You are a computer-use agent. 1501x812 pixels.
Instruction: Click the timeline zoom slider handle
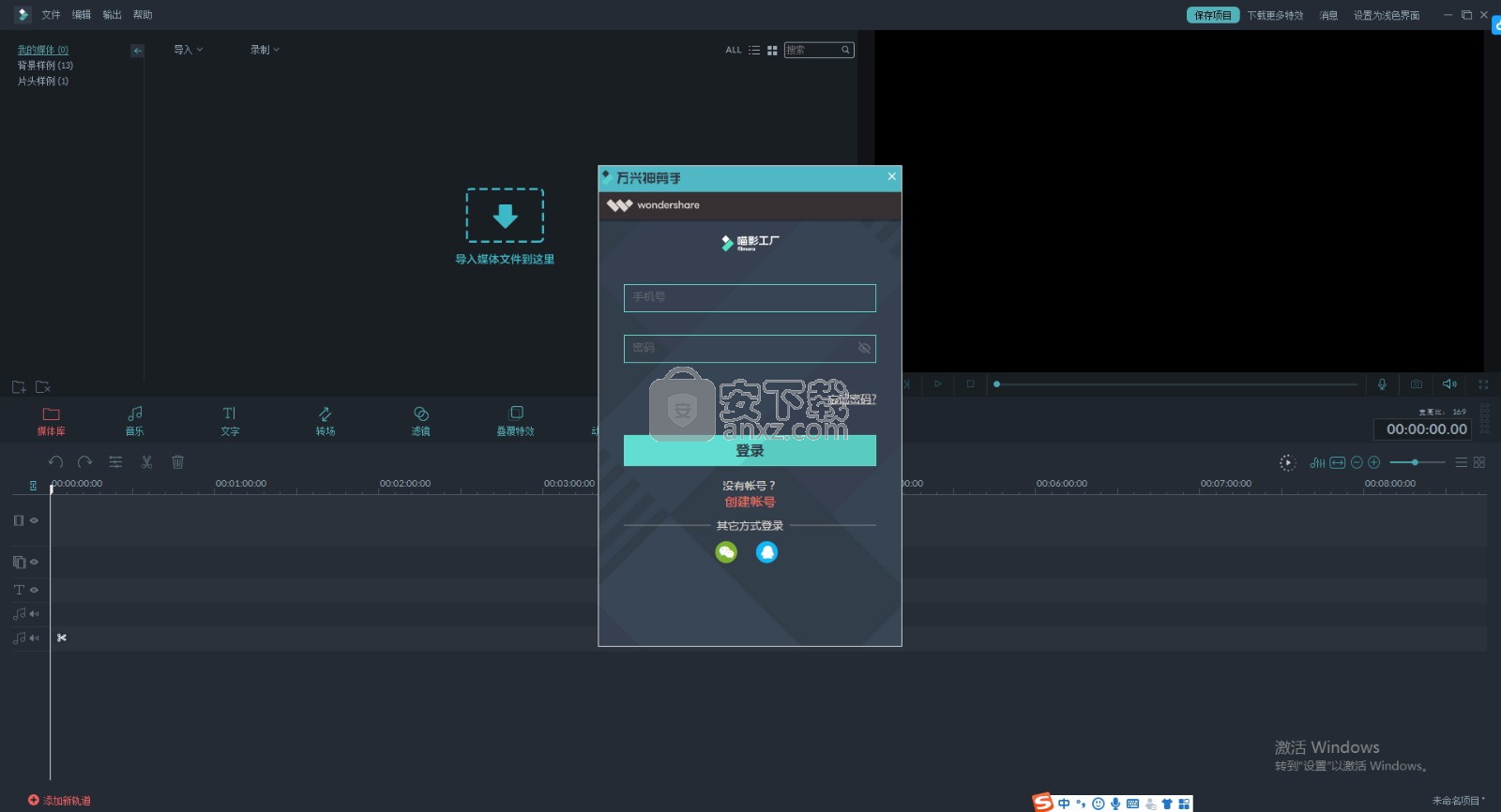1415,462
